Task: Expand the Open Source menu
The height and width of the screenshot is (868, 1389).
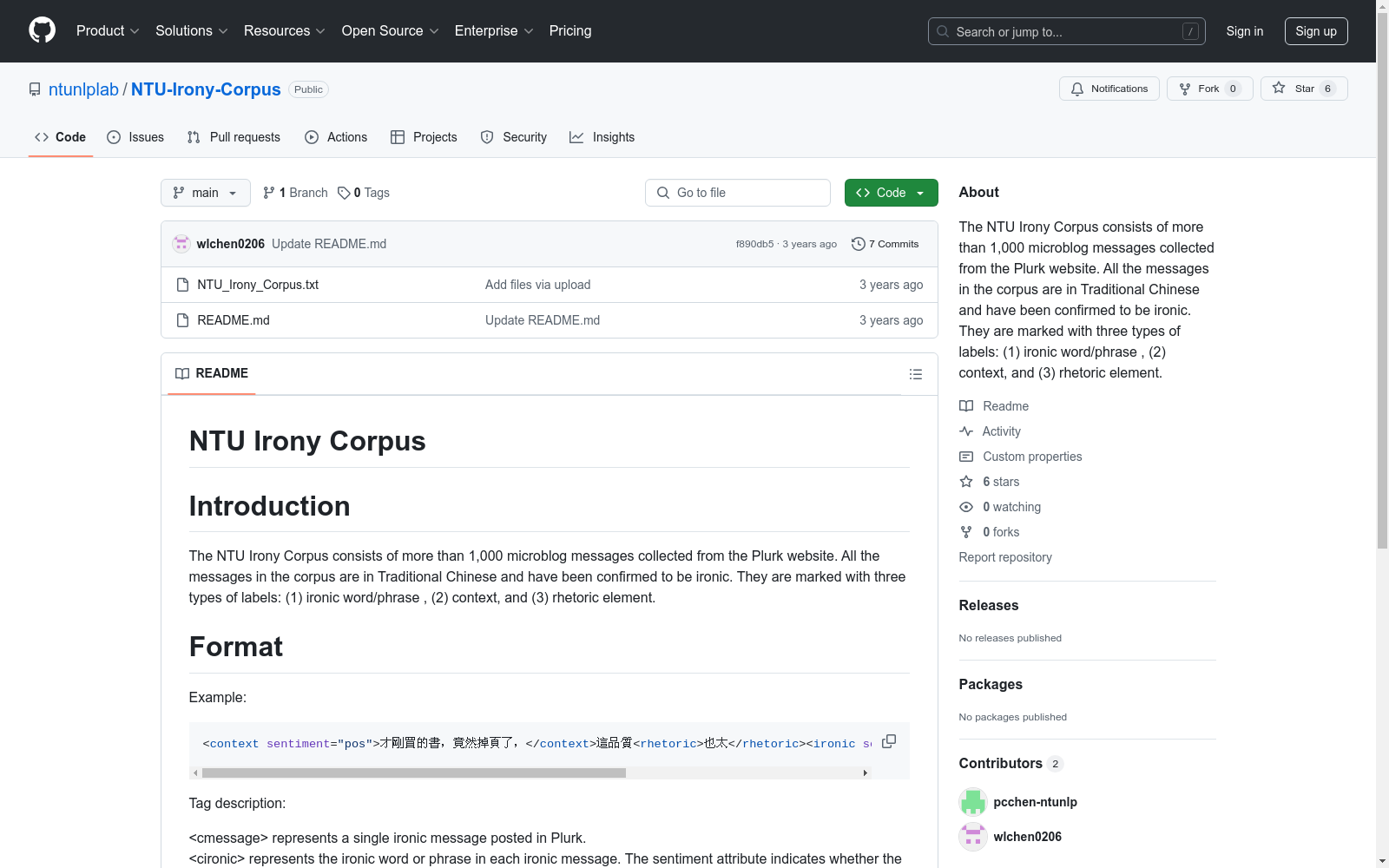Action: [391, 31]
